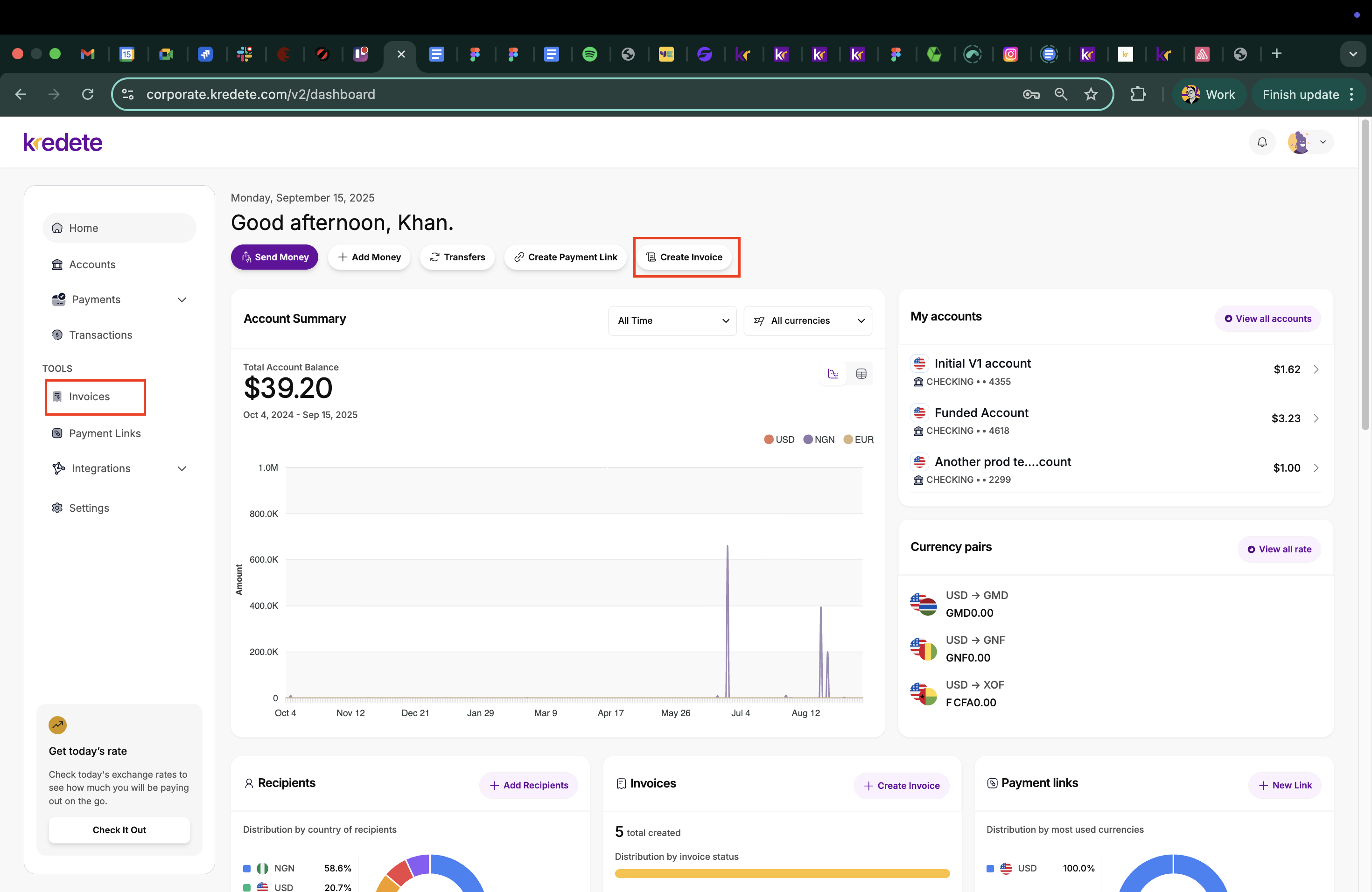Open All Time period dropdown
This screenshot has height=892, width=1372.
pyautogui.click(x=672, y=321)
